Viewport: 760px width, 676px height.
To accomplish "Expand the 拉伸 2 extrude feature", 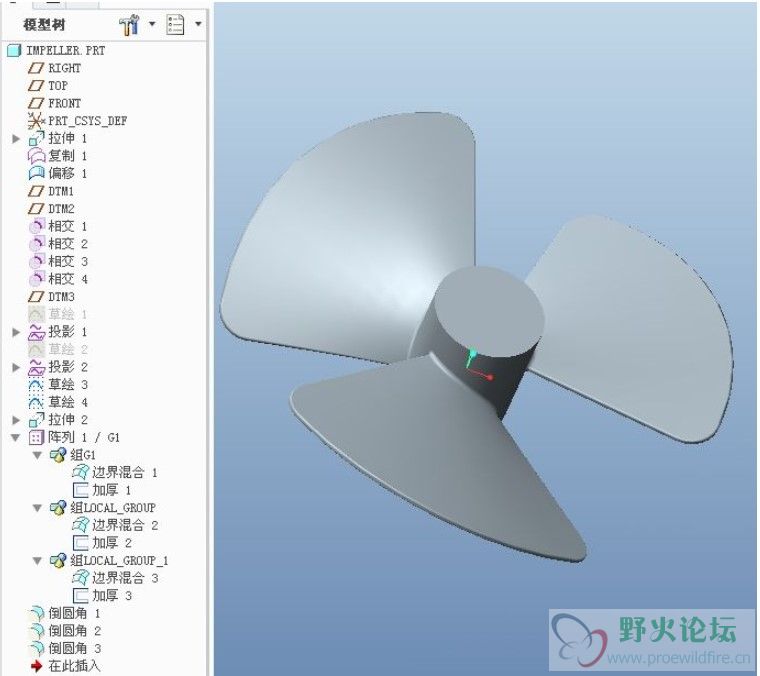I will tap(16, 420).
